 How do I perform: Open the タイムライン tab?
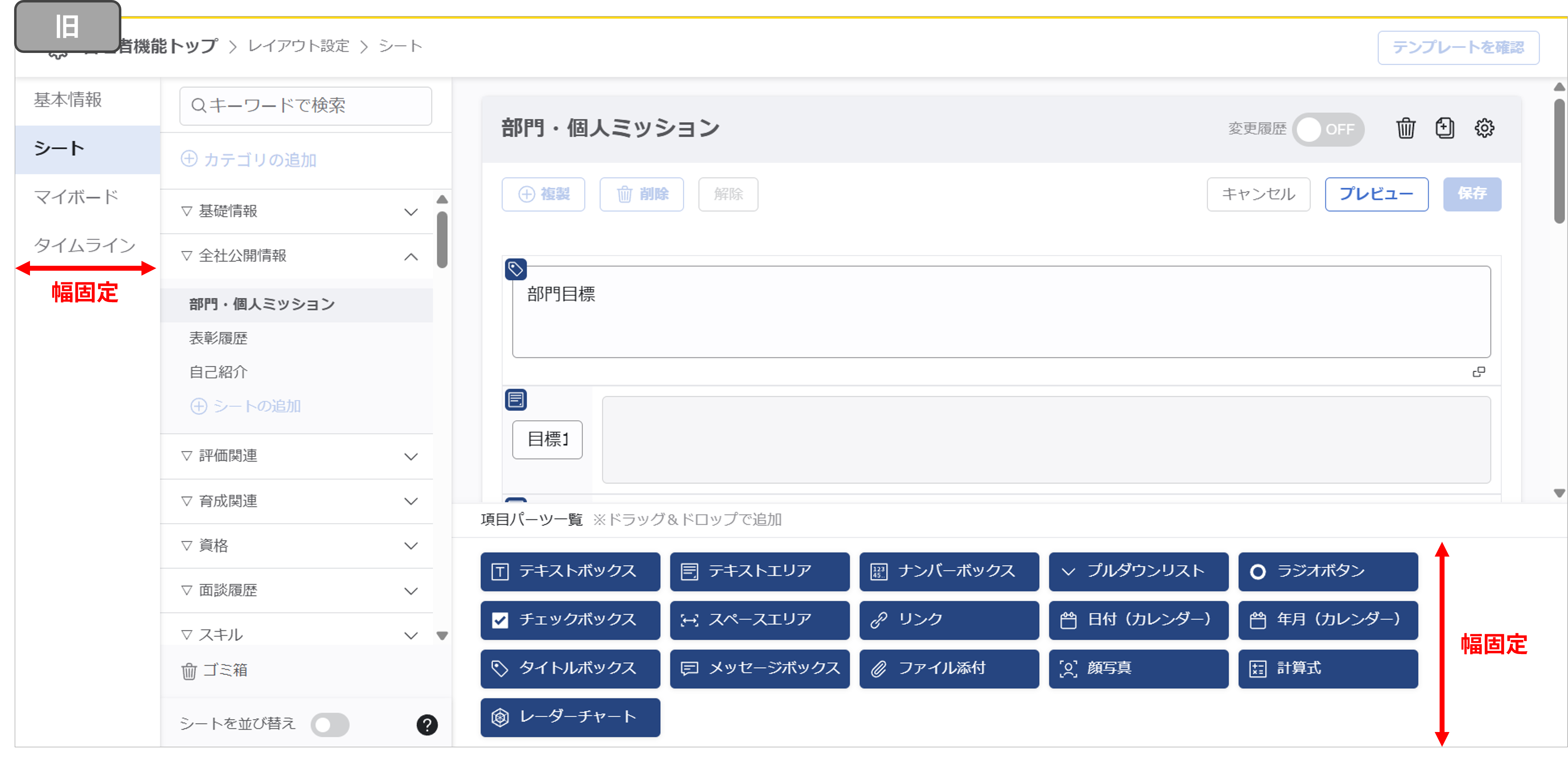[85, 245]
